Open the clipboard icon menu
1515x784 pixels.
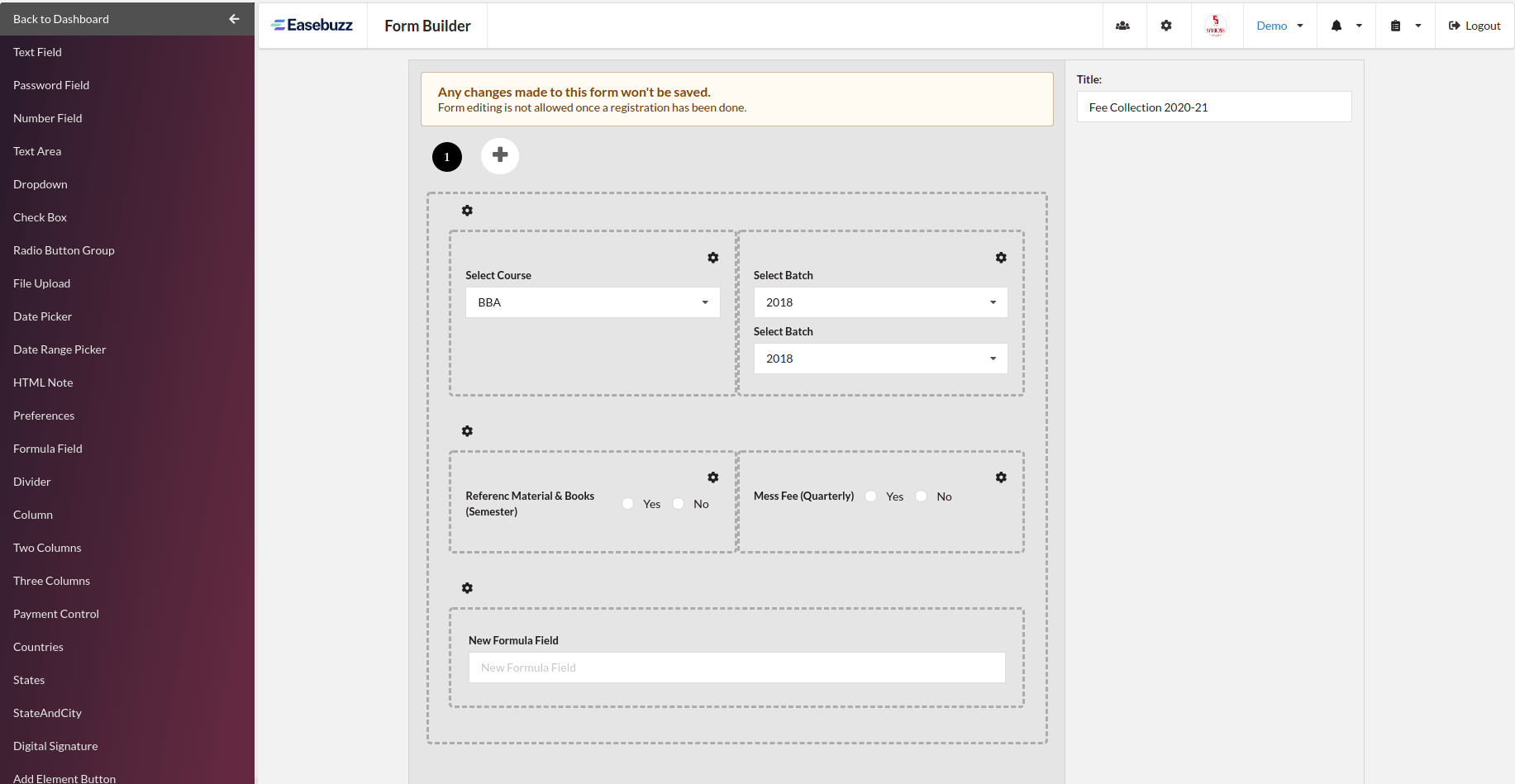pyautogui.click(x=1395, y=26)
